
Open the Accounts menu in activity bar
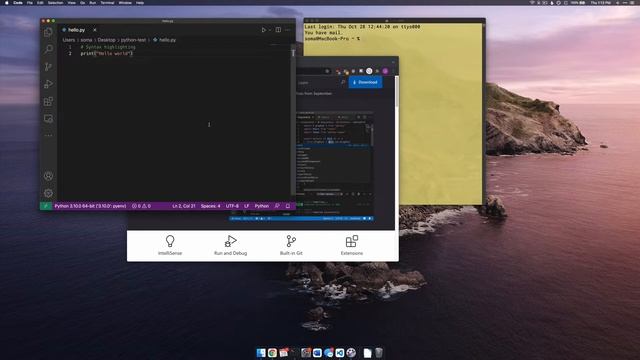[48, 176]
